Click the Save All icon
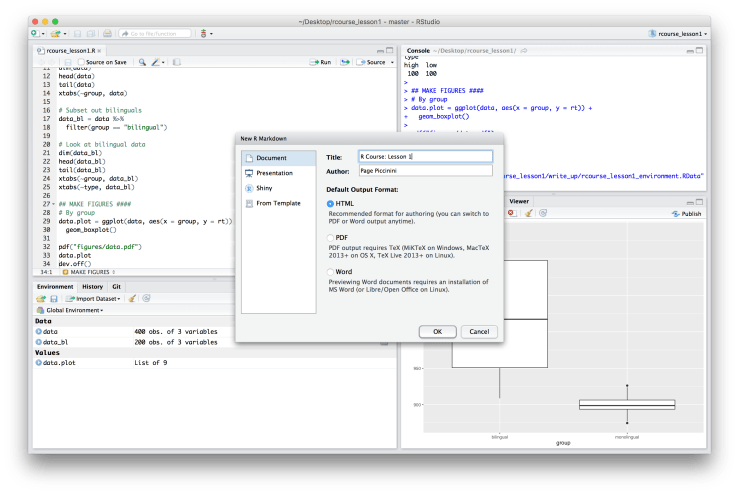Image resolution: width=739 pixels, height=494 pixels. pyautogui.click(x=91, y=33)
